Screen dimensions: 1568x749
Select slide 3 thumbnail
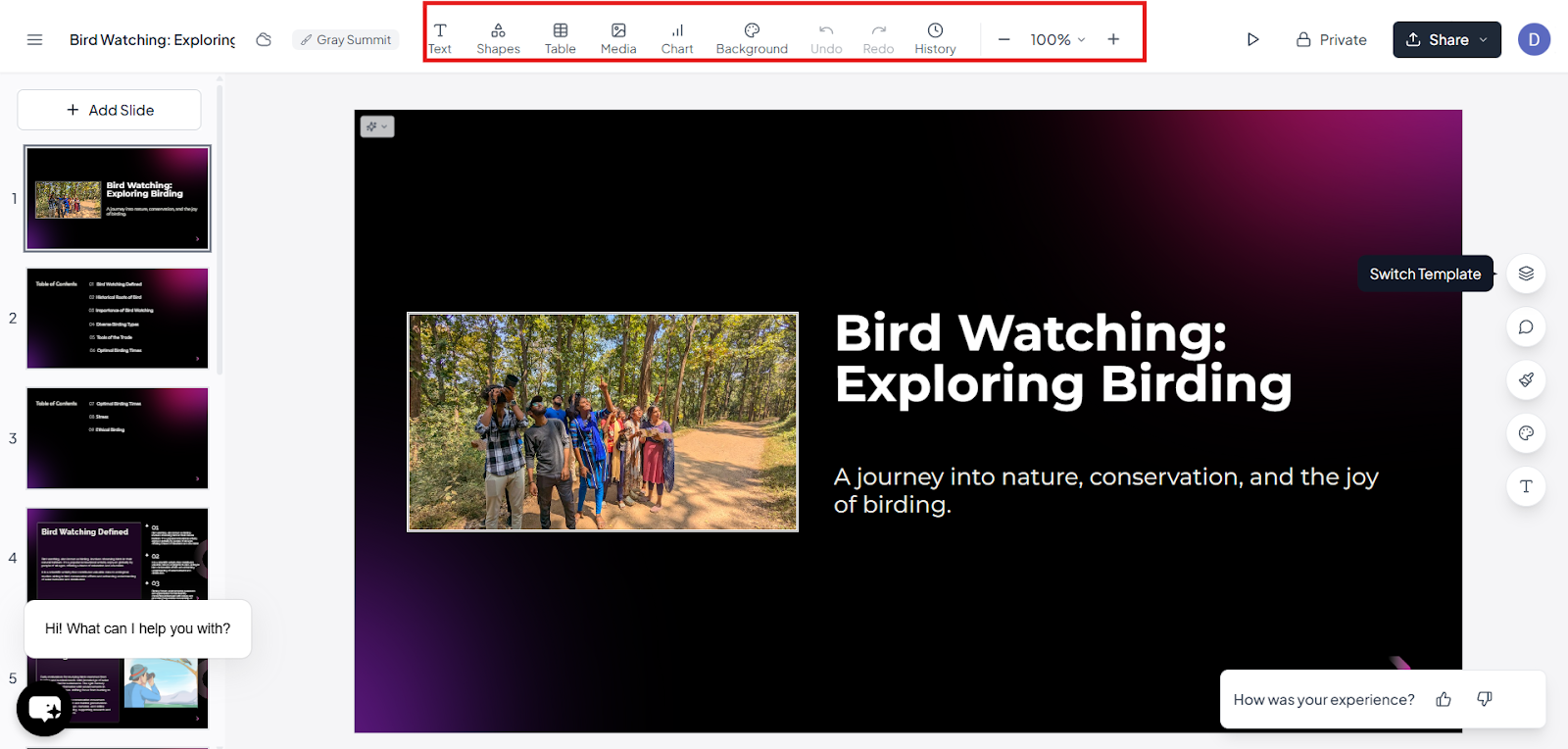coord(118,438)
